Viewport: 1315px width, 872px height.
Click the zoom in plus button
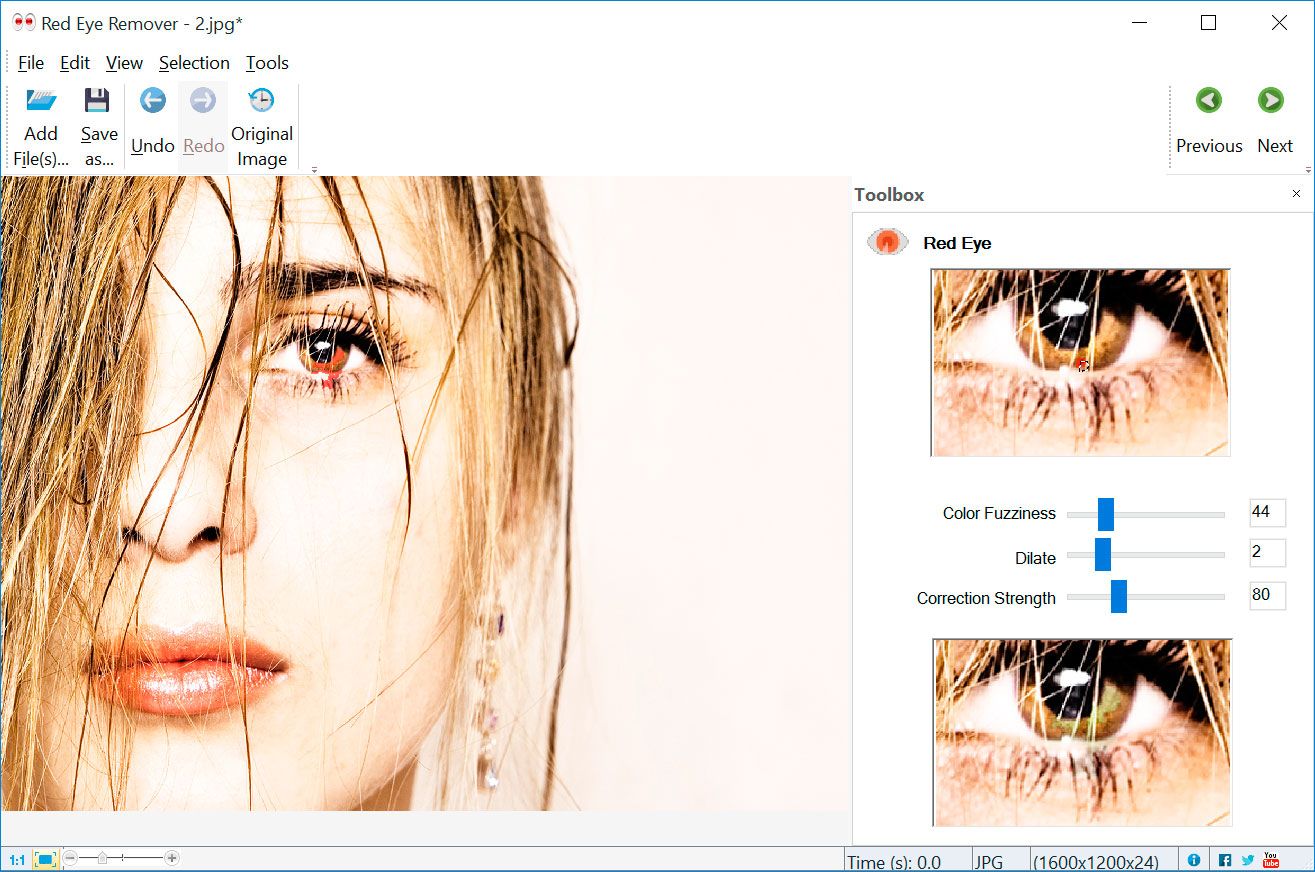(172, 858)
